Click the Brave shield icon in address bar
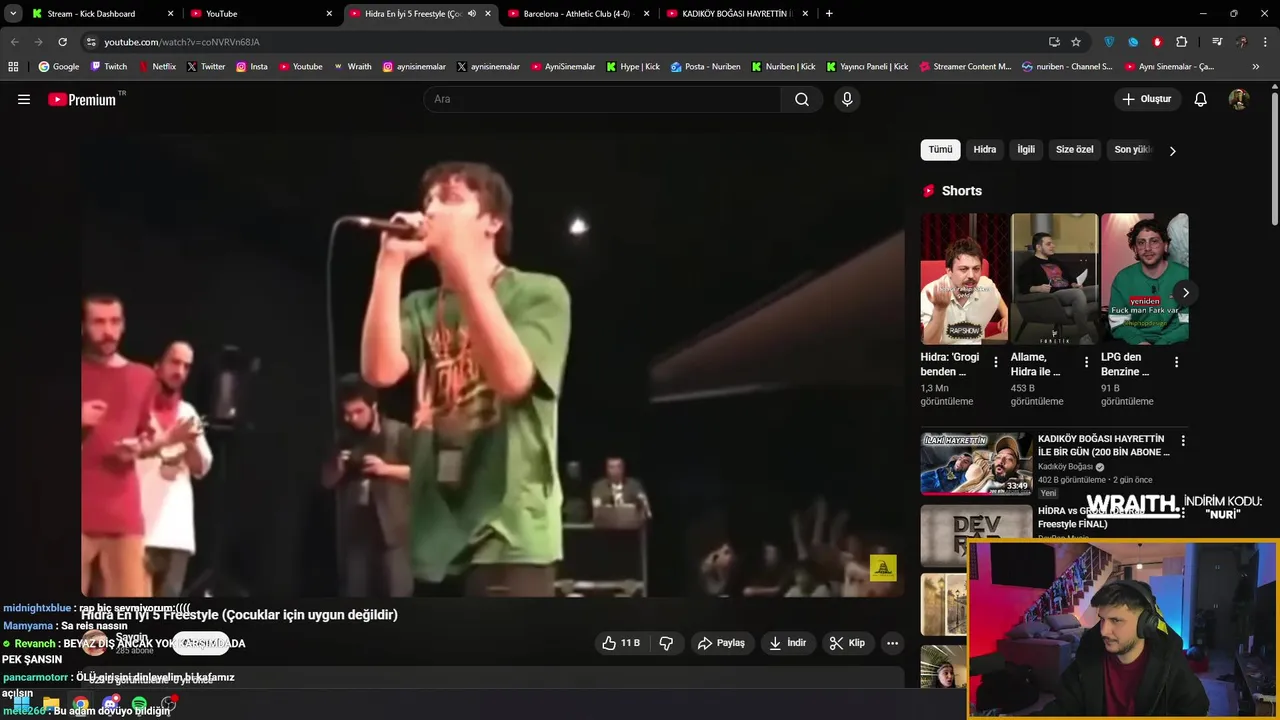1280x720 pixels. coord(1109,42)
